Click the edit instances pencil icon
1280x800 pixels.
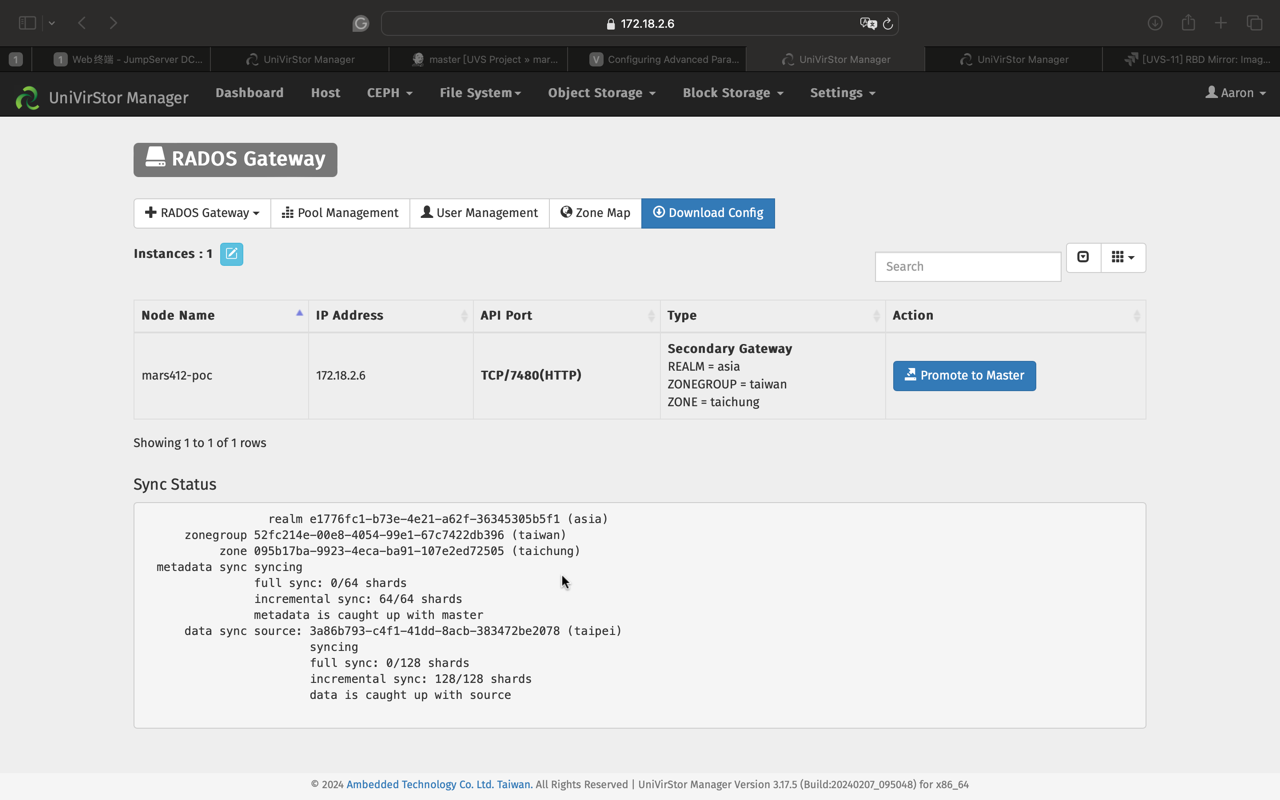click(x=231, y=254)
